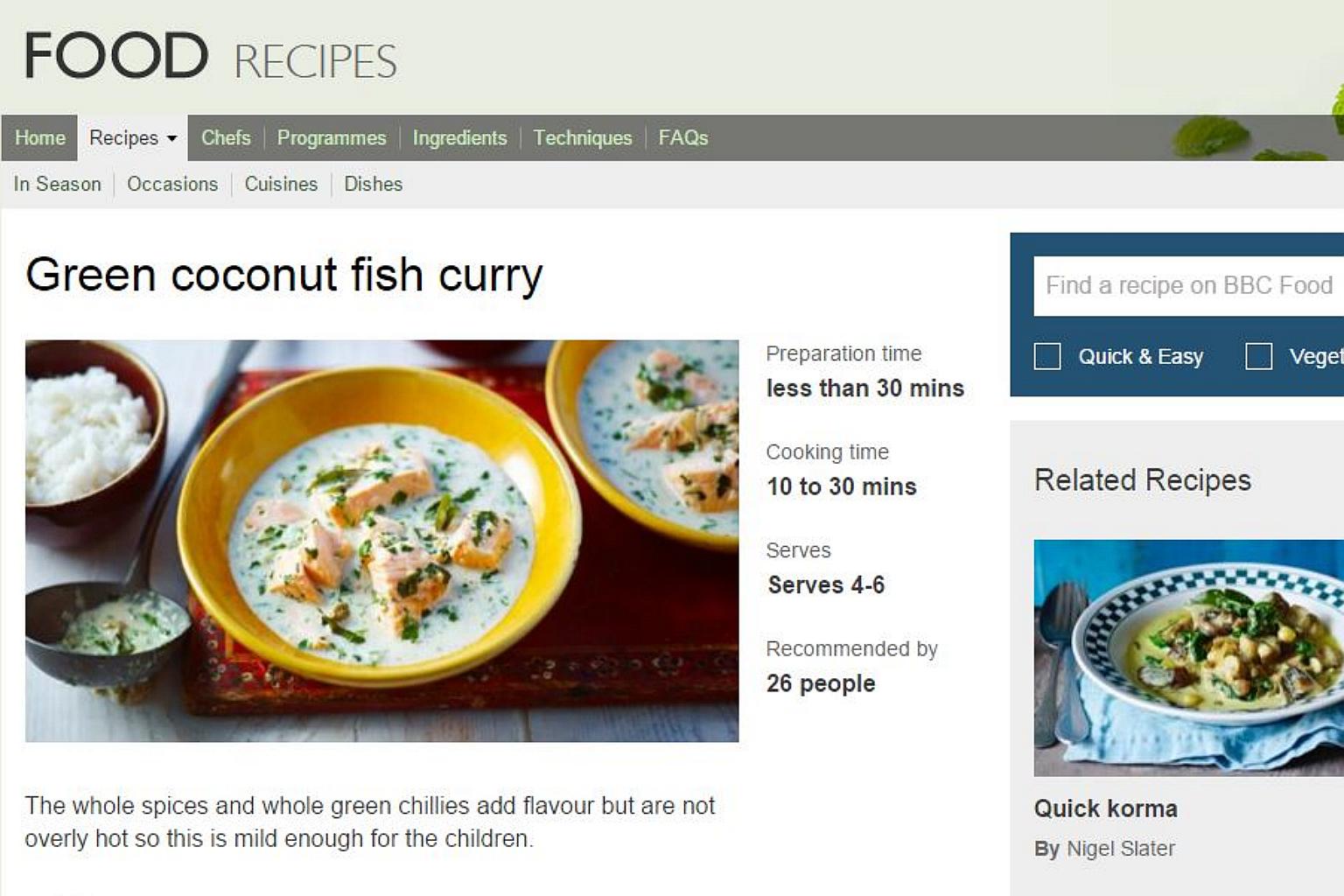Go to the Home tab

click(x=39, y=138)
